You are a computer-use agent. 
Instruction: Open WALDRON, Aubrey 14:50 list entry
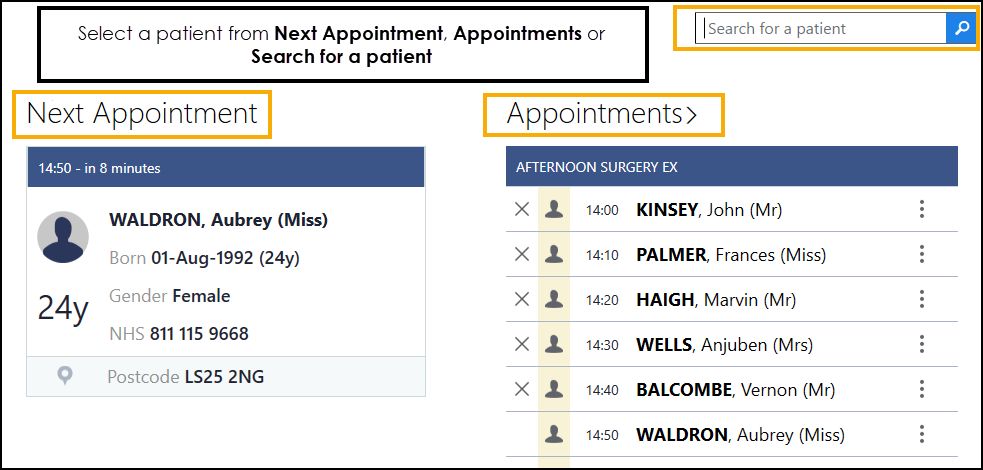point(740,435)
